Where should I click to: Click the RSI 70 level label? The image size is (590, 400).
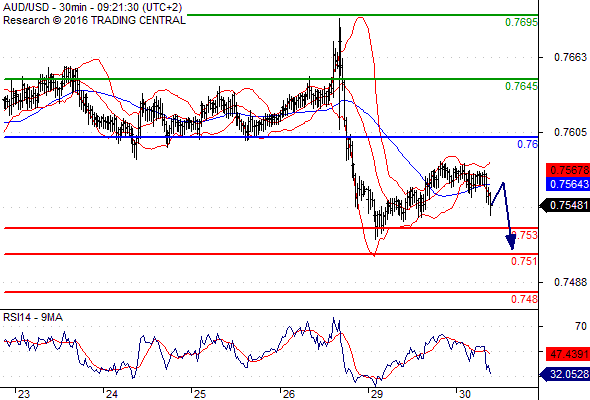[x=581, y=326]
